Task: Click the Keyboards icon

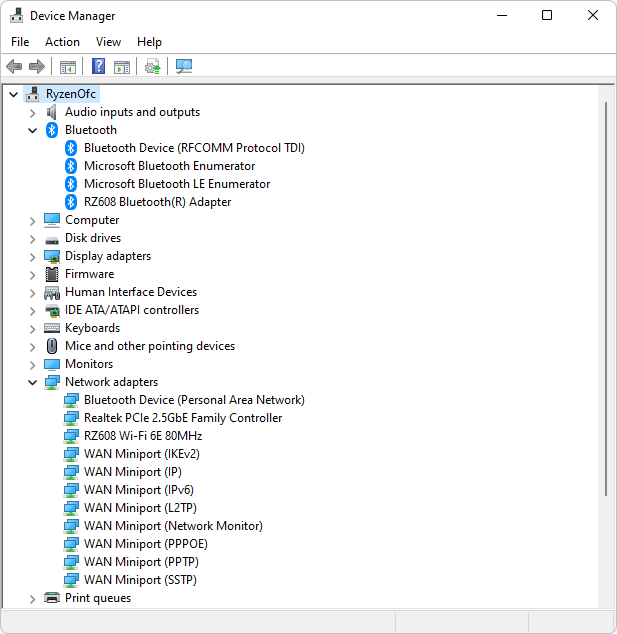Action: click(x=52, y=328)
